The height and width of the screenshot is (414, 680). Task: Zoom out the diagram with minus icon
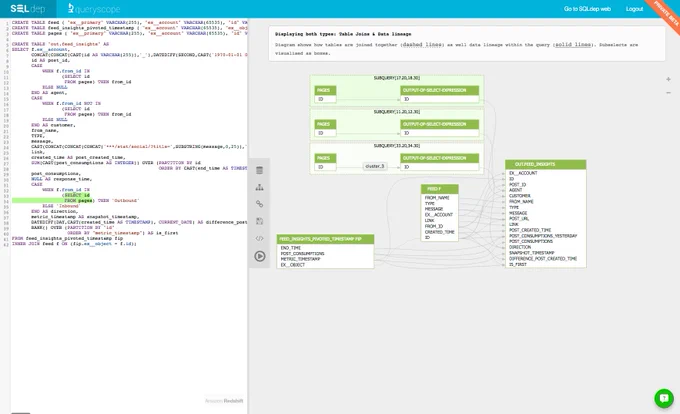pos(668,93)
